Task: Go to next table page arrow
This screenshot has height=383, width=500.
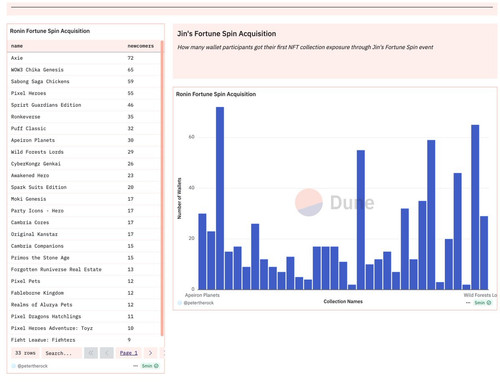Action: coord(150,353)
